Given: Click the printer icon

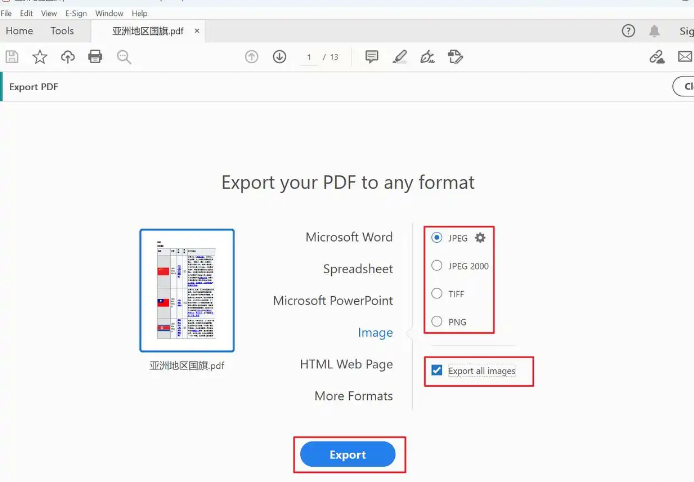Looking at the screenshot, I should click(95, 57).
